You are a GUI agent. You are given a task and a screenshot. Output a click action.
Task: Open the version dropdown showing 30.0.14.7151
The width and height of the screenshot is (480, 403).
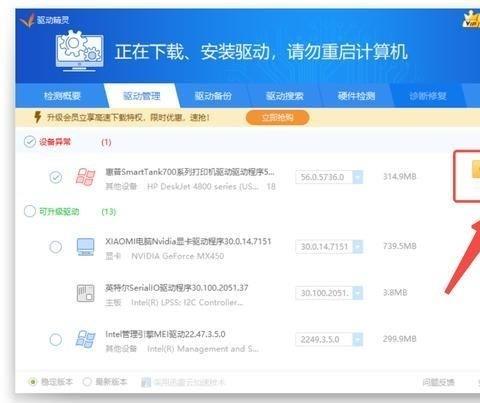[358, 247]
